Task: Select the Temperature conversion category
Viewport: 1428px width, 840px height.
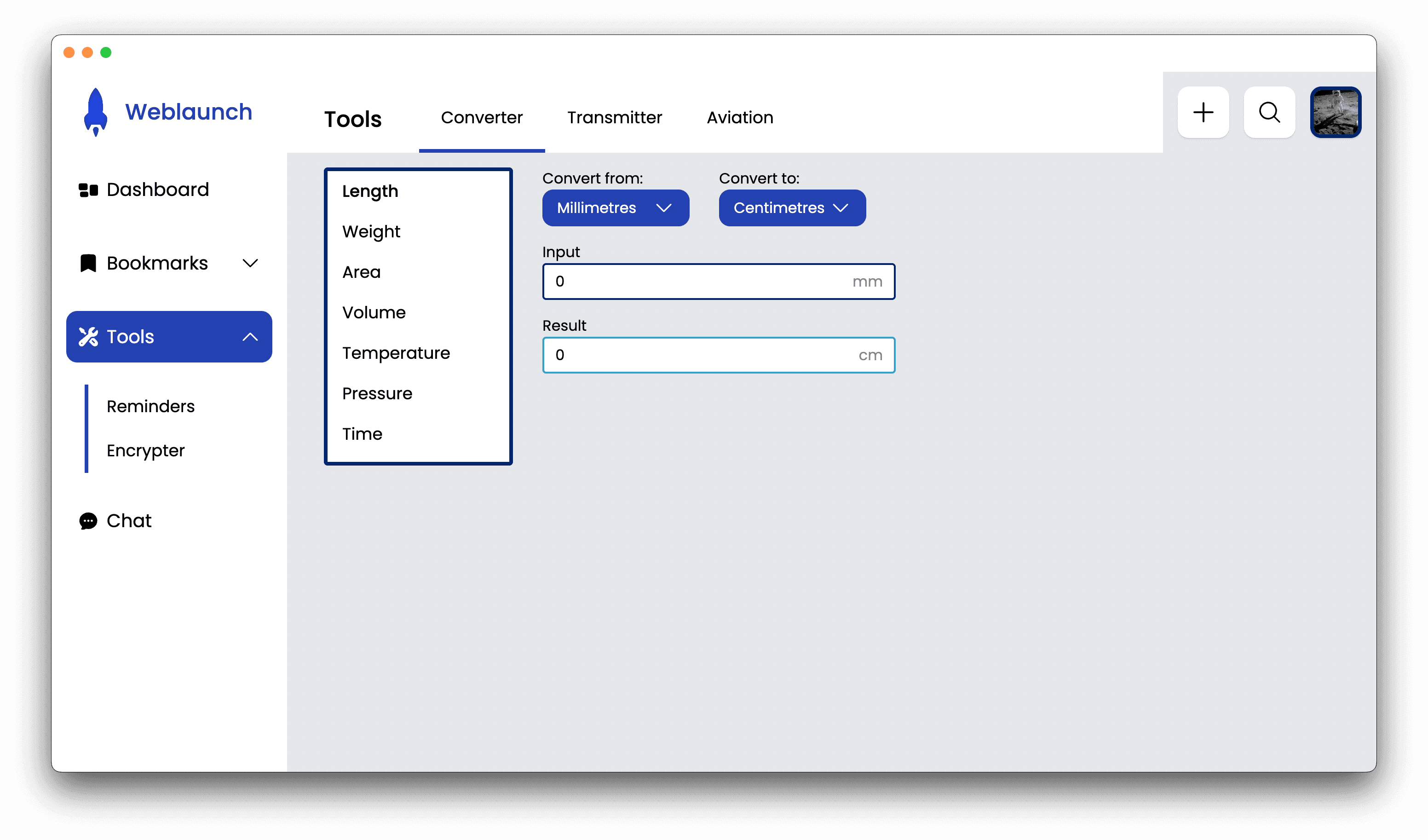Action: click(x=396, y=353)
